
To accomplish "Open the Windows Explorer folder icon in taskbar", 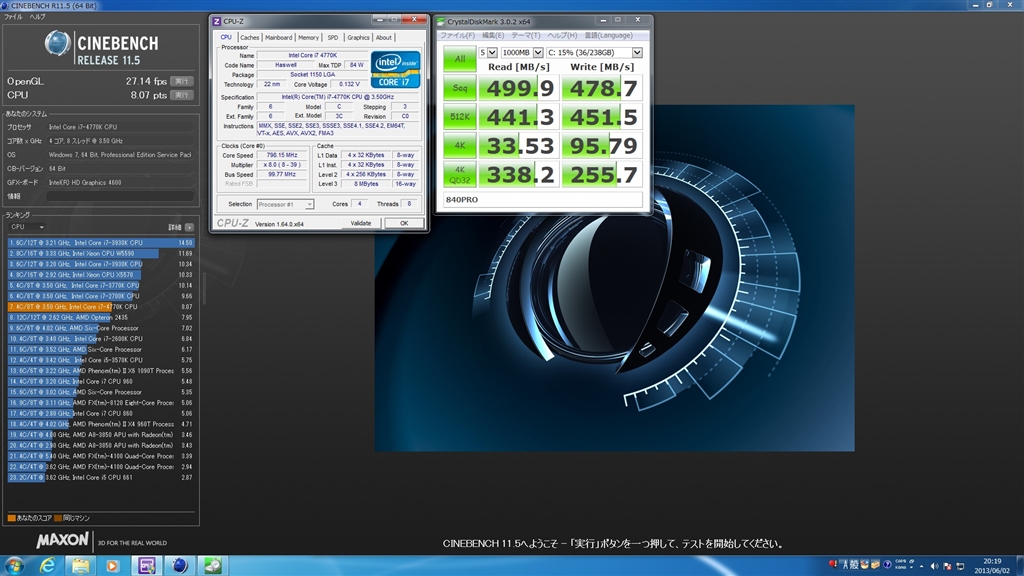I will point(79,565).
